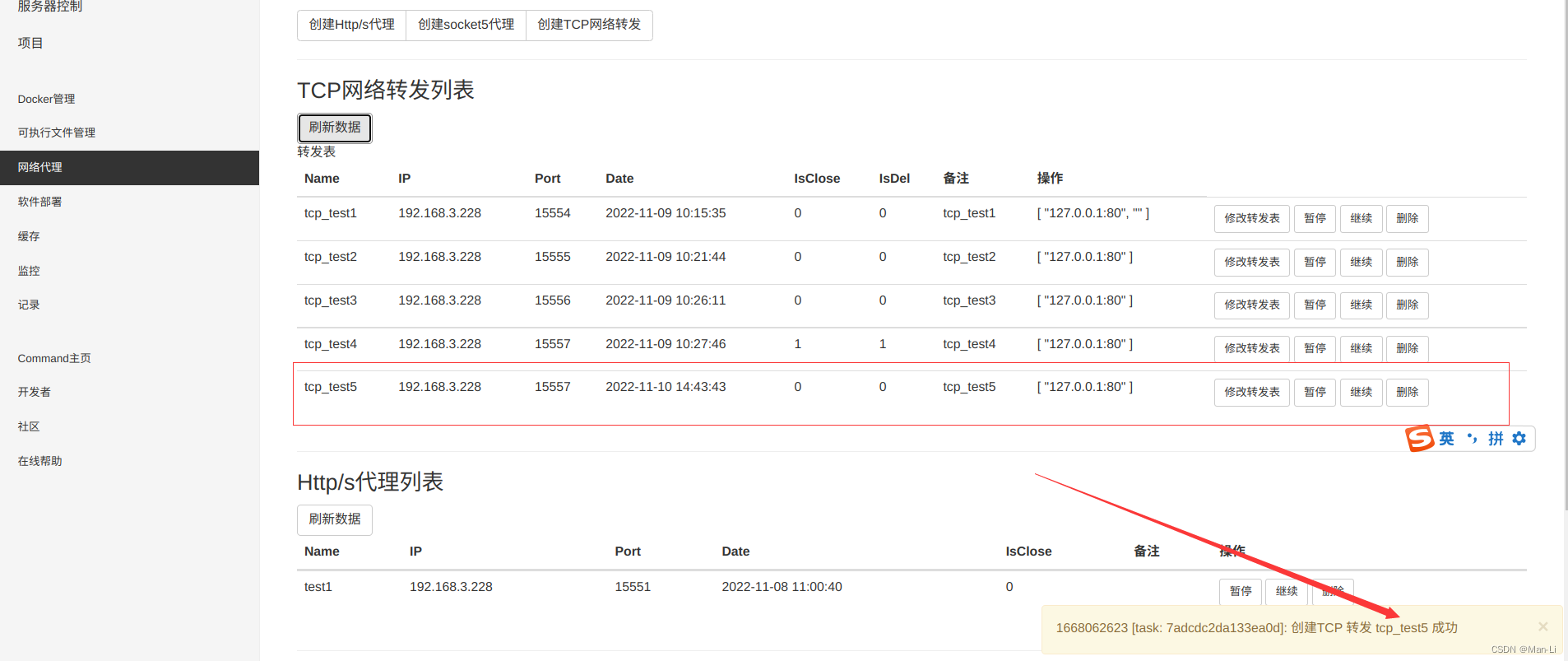Open 创建TCP网络转发 button
This screenshot has width=1568, height=661.
pyautogui.click(x=589, y=25)
